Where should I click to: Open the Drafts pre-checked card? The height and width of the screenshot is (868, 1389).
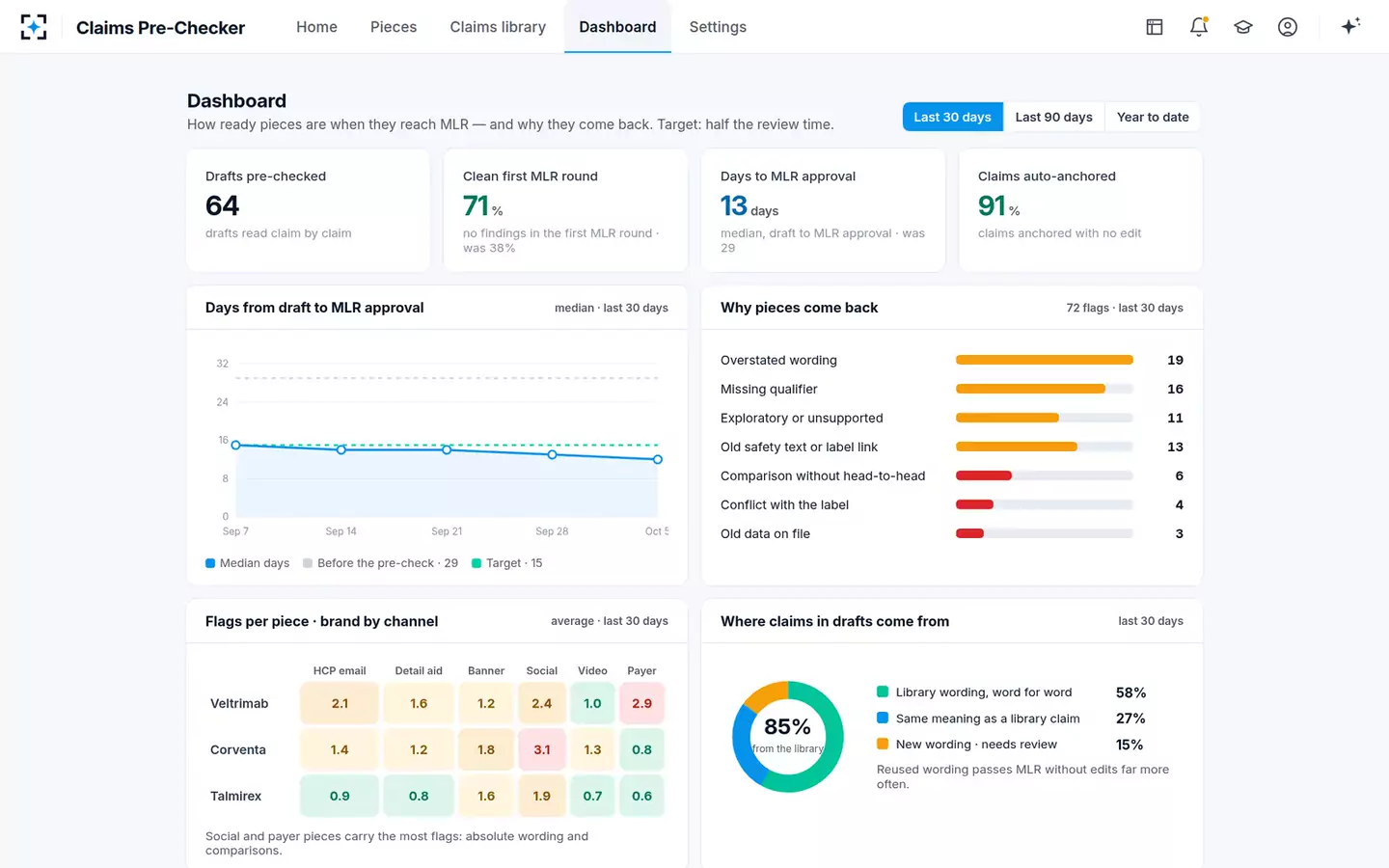point(308,210)
